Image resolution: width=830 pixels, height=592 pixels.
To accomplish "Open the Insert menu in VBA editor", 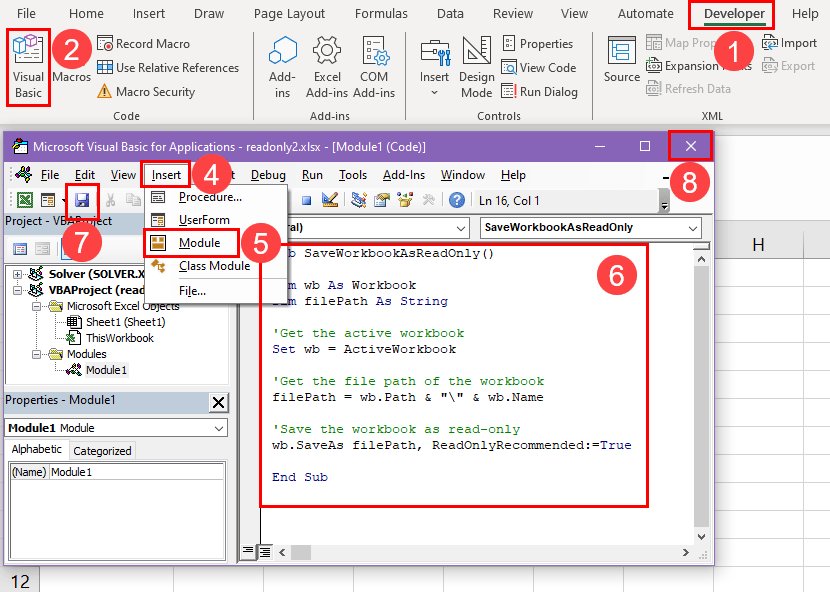I will coord(165,173).
